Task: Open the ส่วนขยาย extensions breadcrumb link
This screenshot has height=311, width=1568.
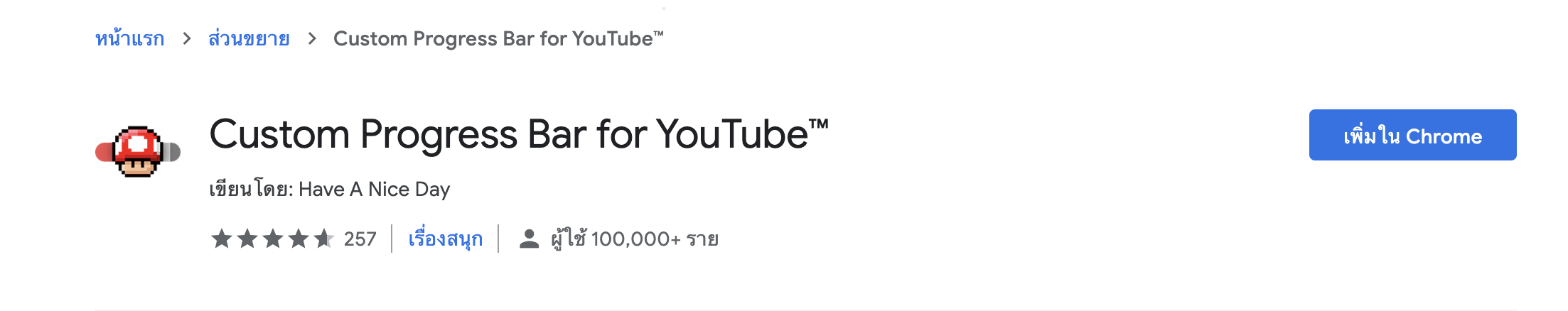Action: pyautogui.click(x=249, y=38)
